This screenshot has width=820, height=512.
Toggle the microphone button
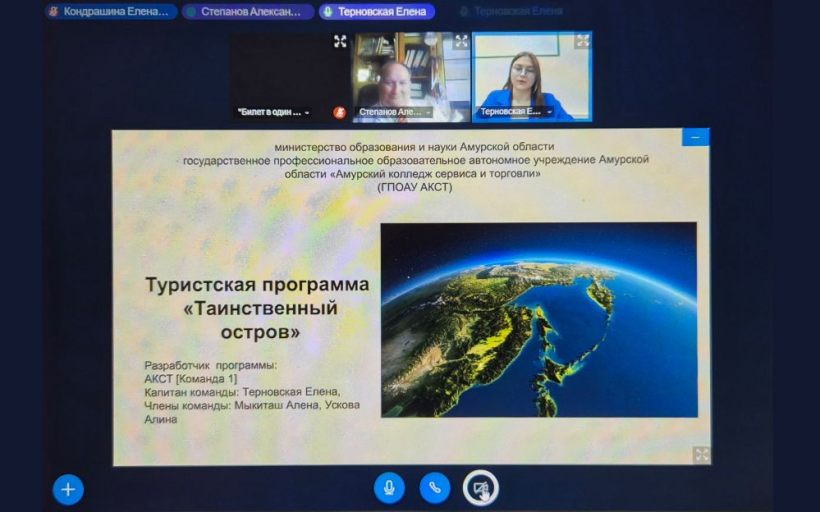(389, 488)
